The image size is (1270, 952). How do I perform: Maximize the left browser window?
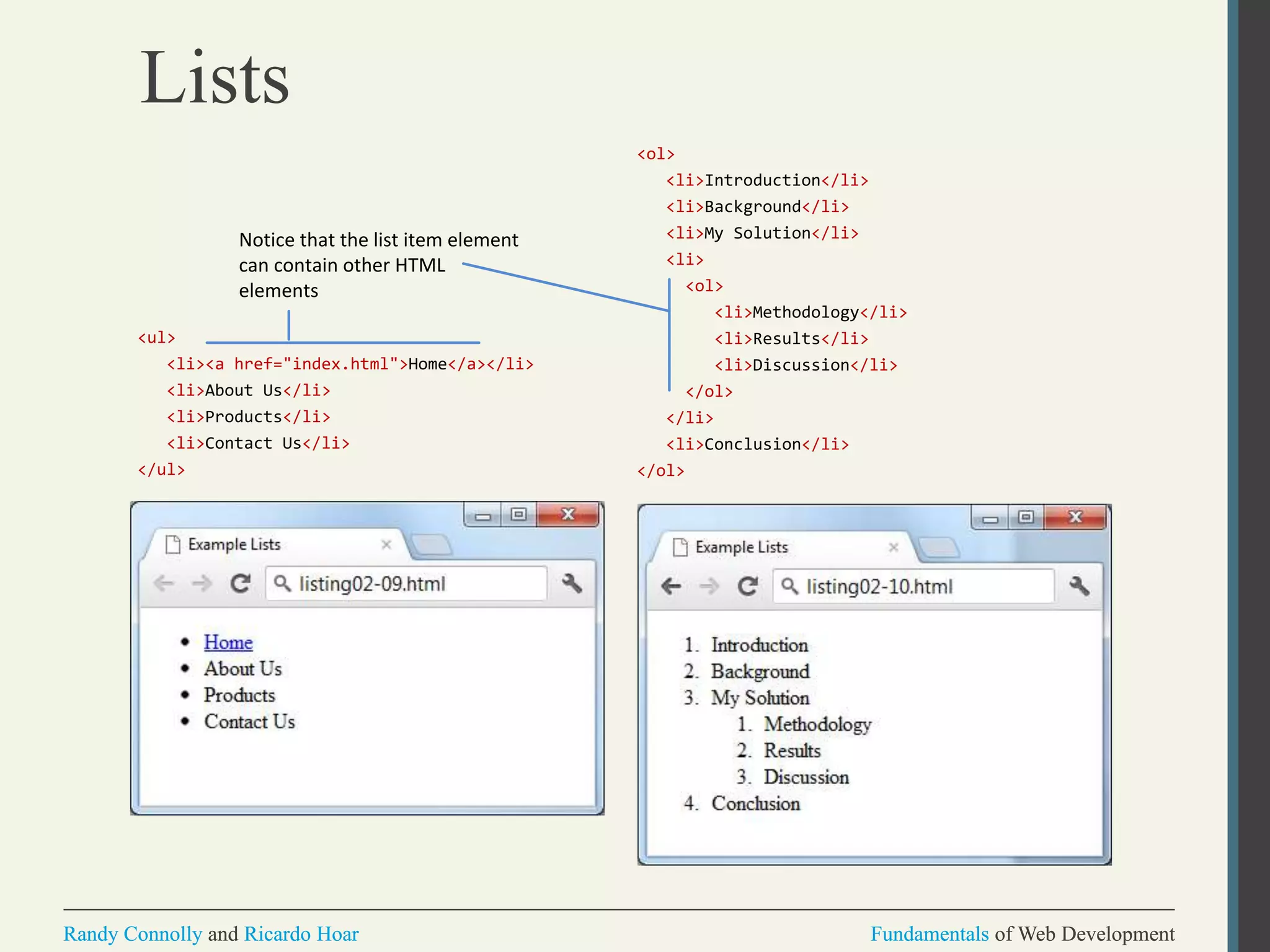[x=518, y=514]
